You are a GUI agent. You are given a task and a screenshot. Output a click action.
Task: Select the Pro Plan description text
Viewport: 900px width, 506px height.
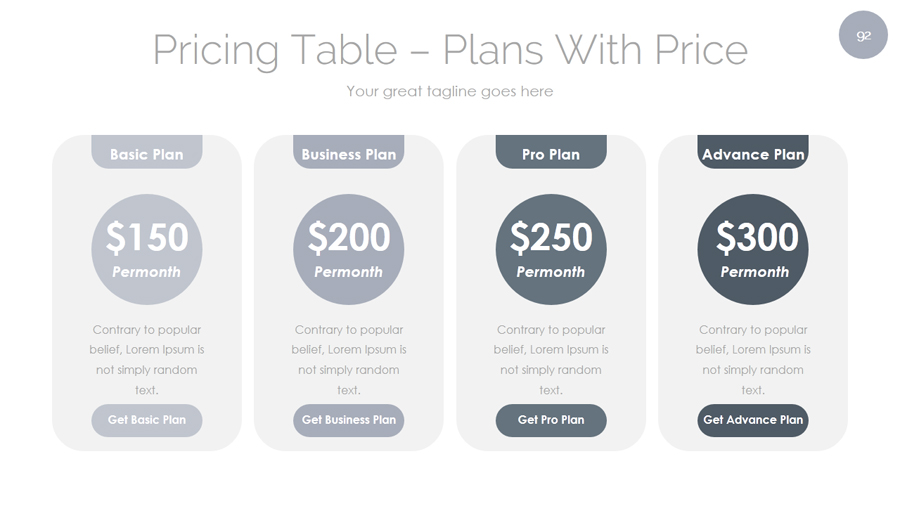pyautogui.click(x=551, y=359)
